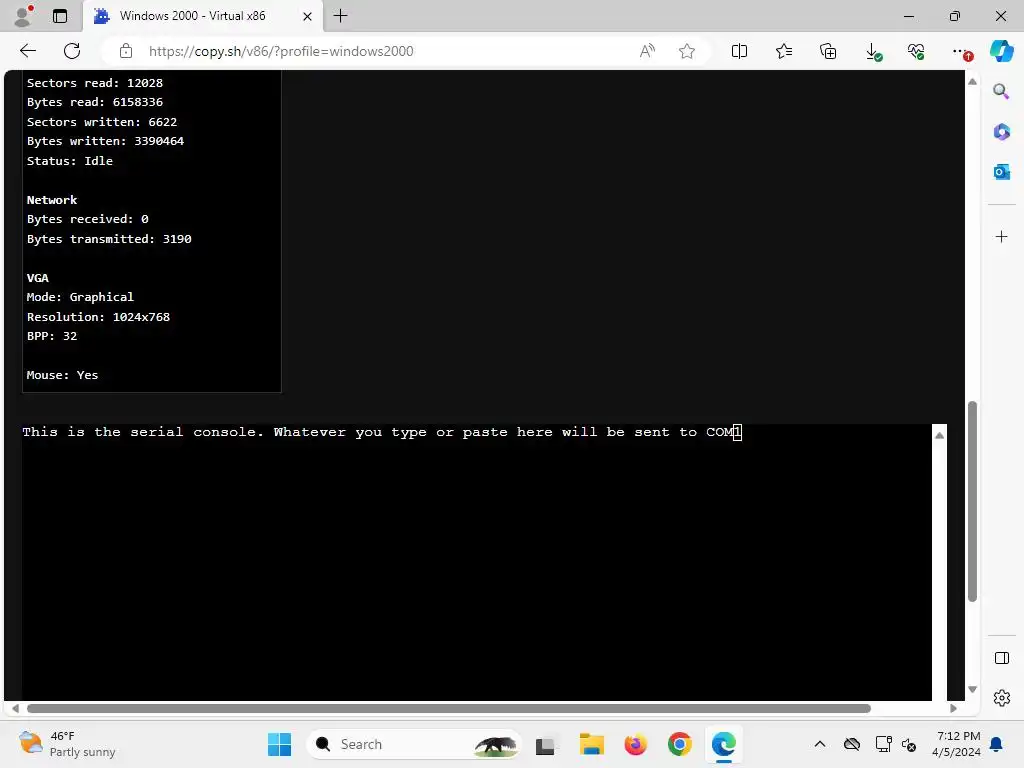Open the Downloads panel
This screenshot has height=768, width=1024.
click(873, 52)
